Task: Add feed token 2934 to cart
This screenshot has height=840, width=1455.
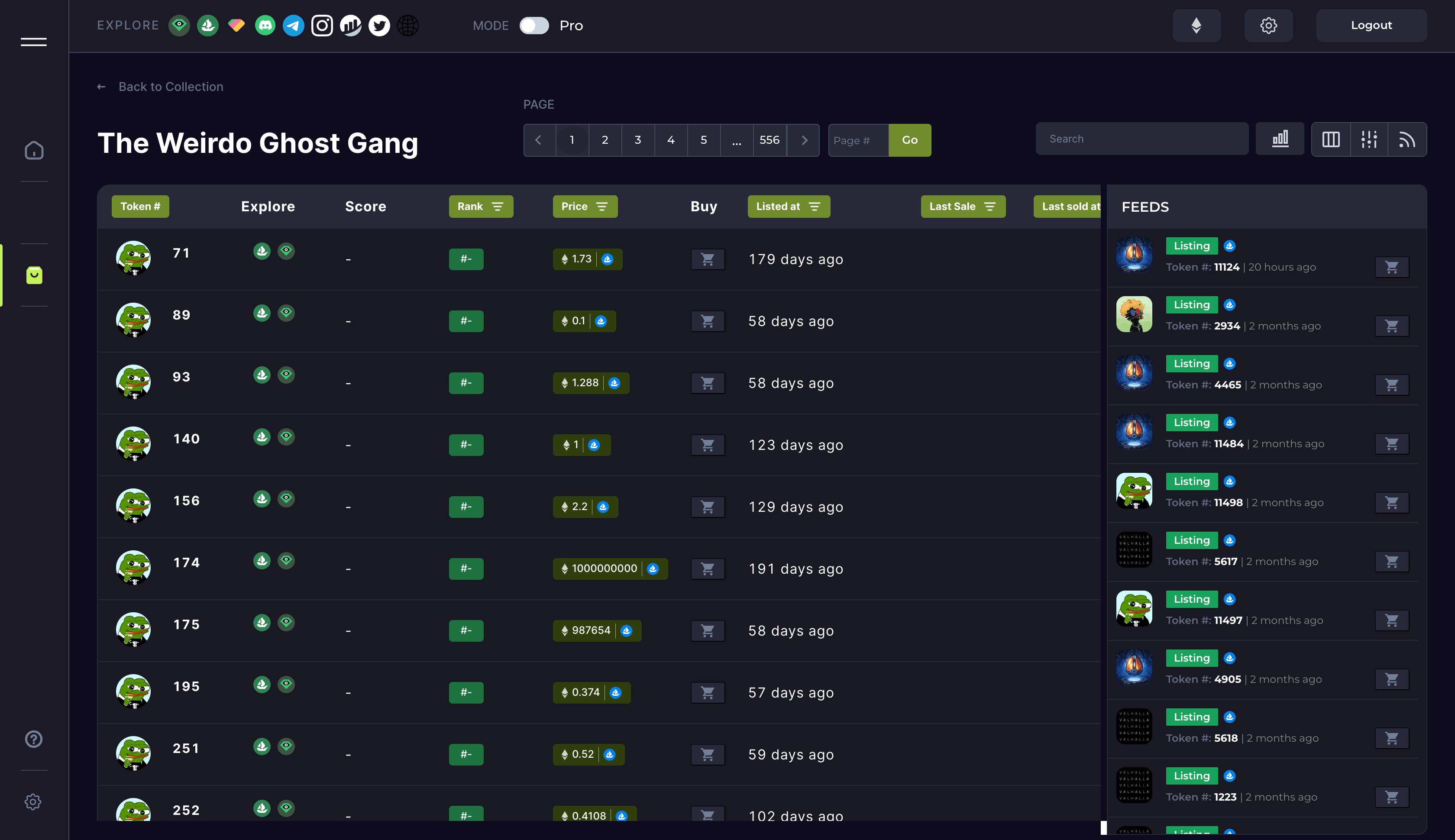Action: (1391, 326)
